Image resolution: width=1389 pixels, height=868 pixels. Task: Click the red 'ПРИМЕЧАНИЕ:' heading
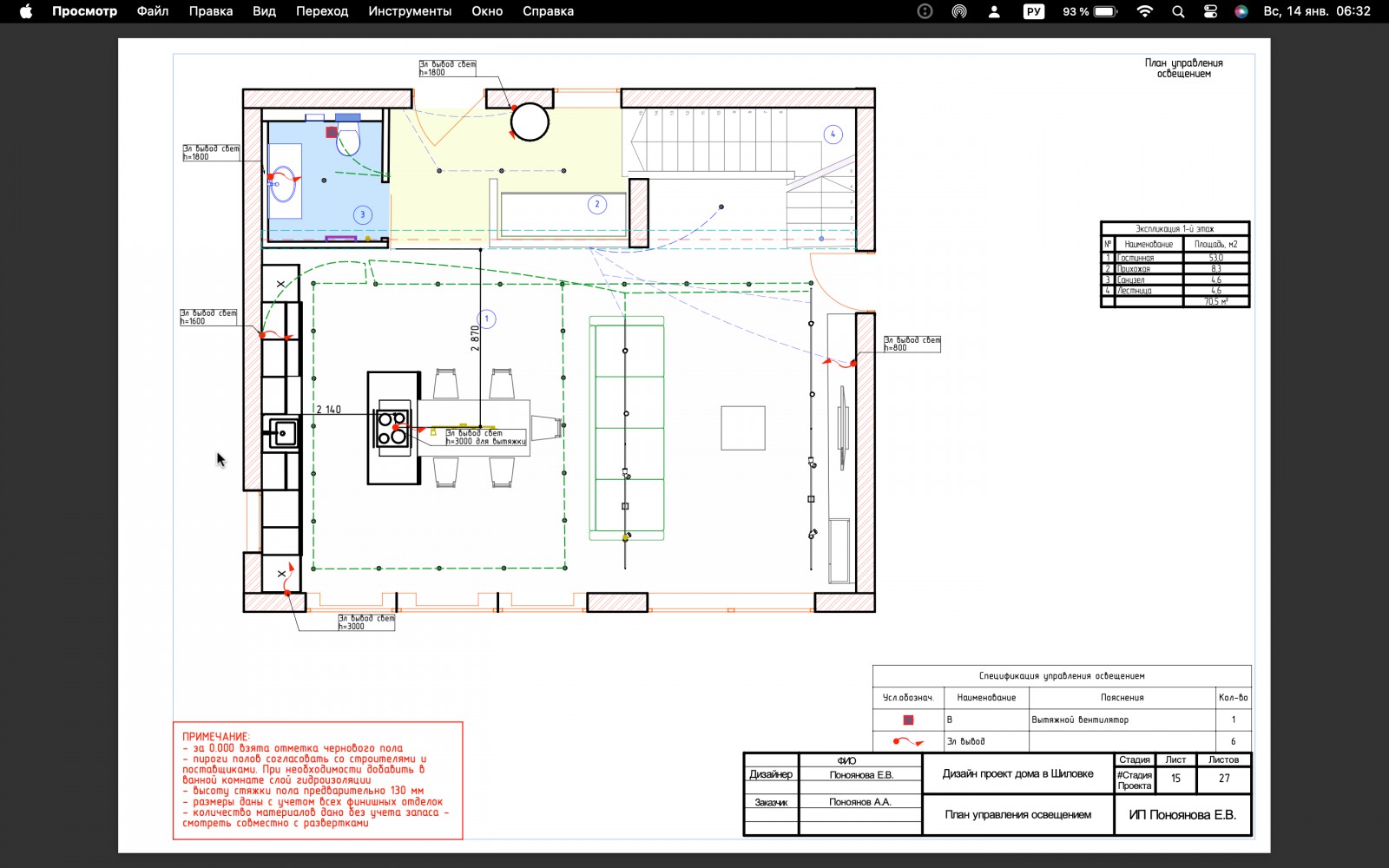point(216,736)
